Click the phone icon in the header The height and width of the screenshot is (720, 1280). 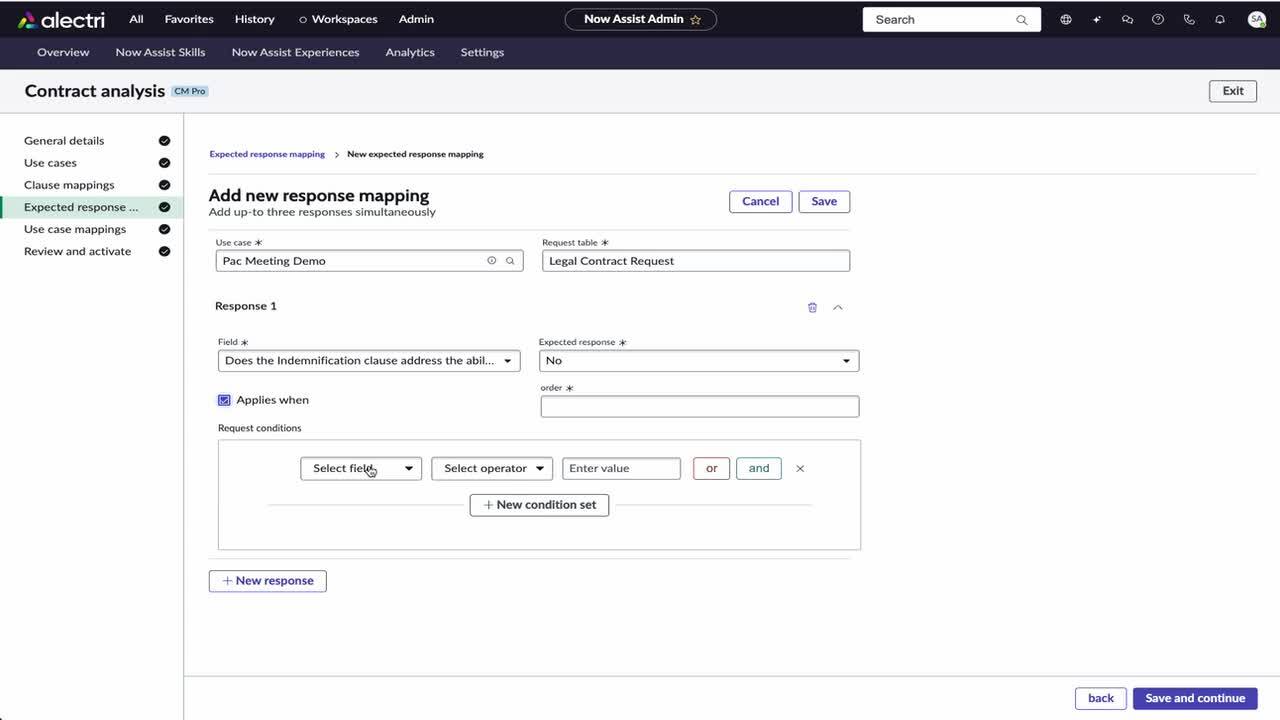pos(1189,19)
